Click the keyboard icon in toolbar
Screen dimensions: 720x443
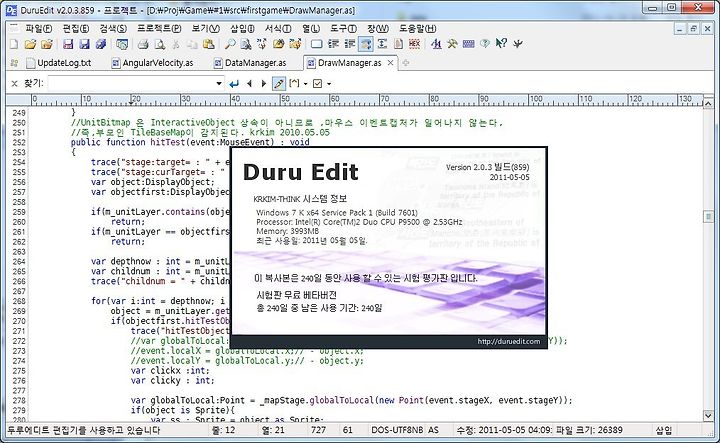pos(468,44)
